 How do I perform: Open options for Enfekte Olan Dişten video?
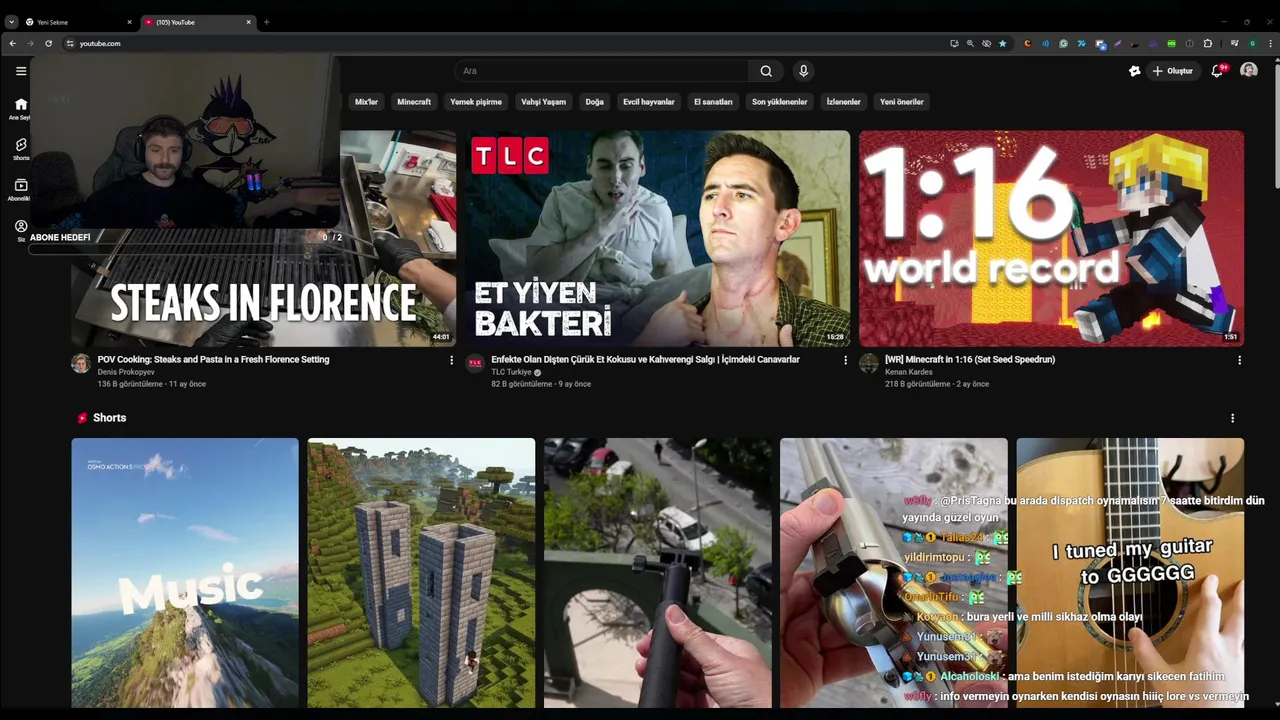pos(845,360)
